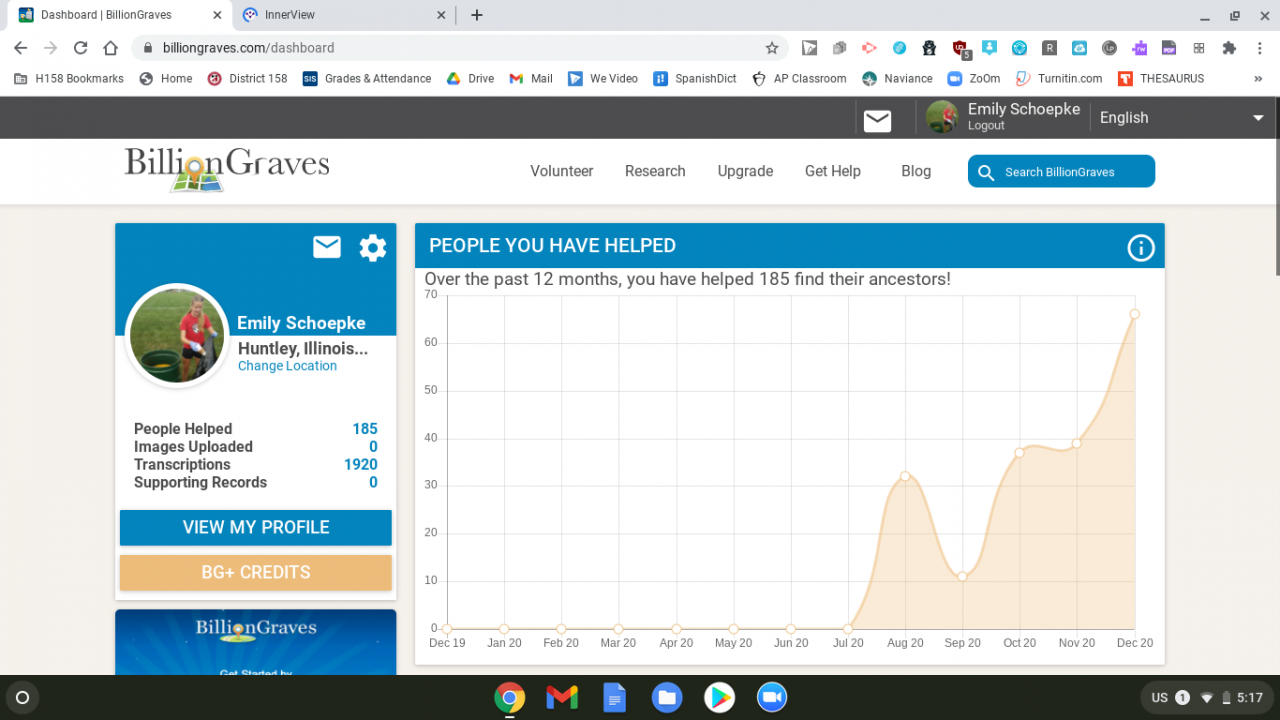Click Emily Schoepke's small header avatar

942,117
